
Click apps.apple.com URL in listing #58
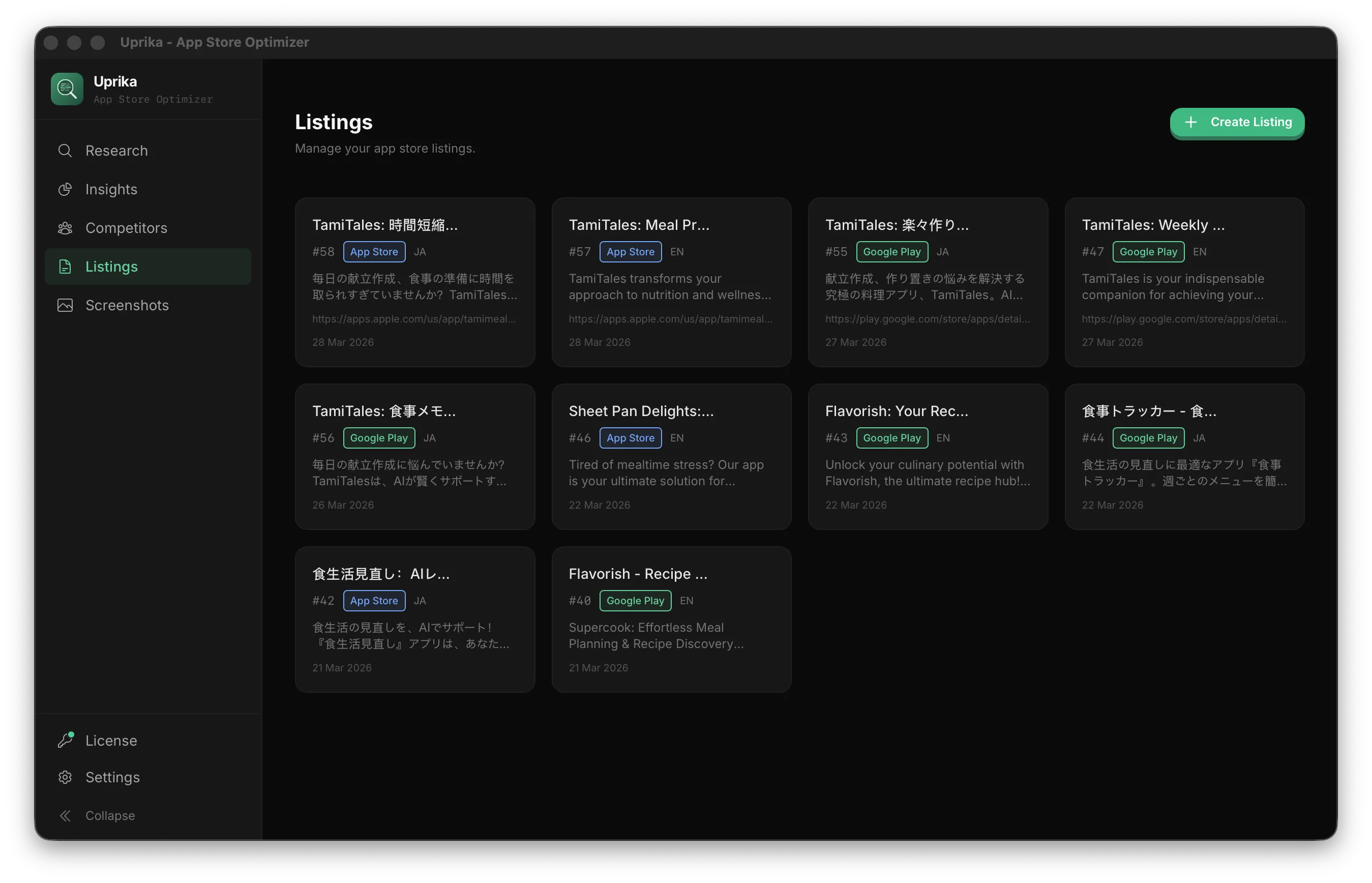[414, 319]
